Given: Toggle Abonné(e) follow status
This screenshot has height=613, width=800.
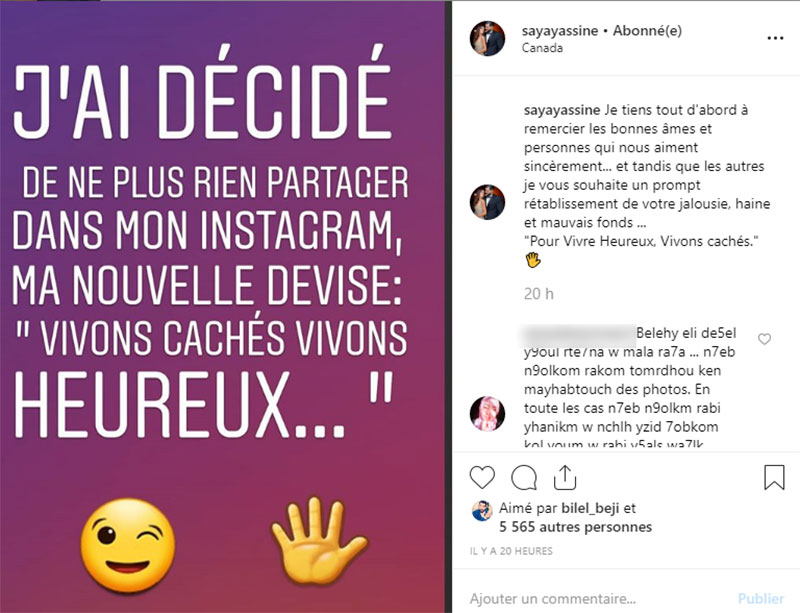Looking at the screenshot, I should (x=647, y=31).
